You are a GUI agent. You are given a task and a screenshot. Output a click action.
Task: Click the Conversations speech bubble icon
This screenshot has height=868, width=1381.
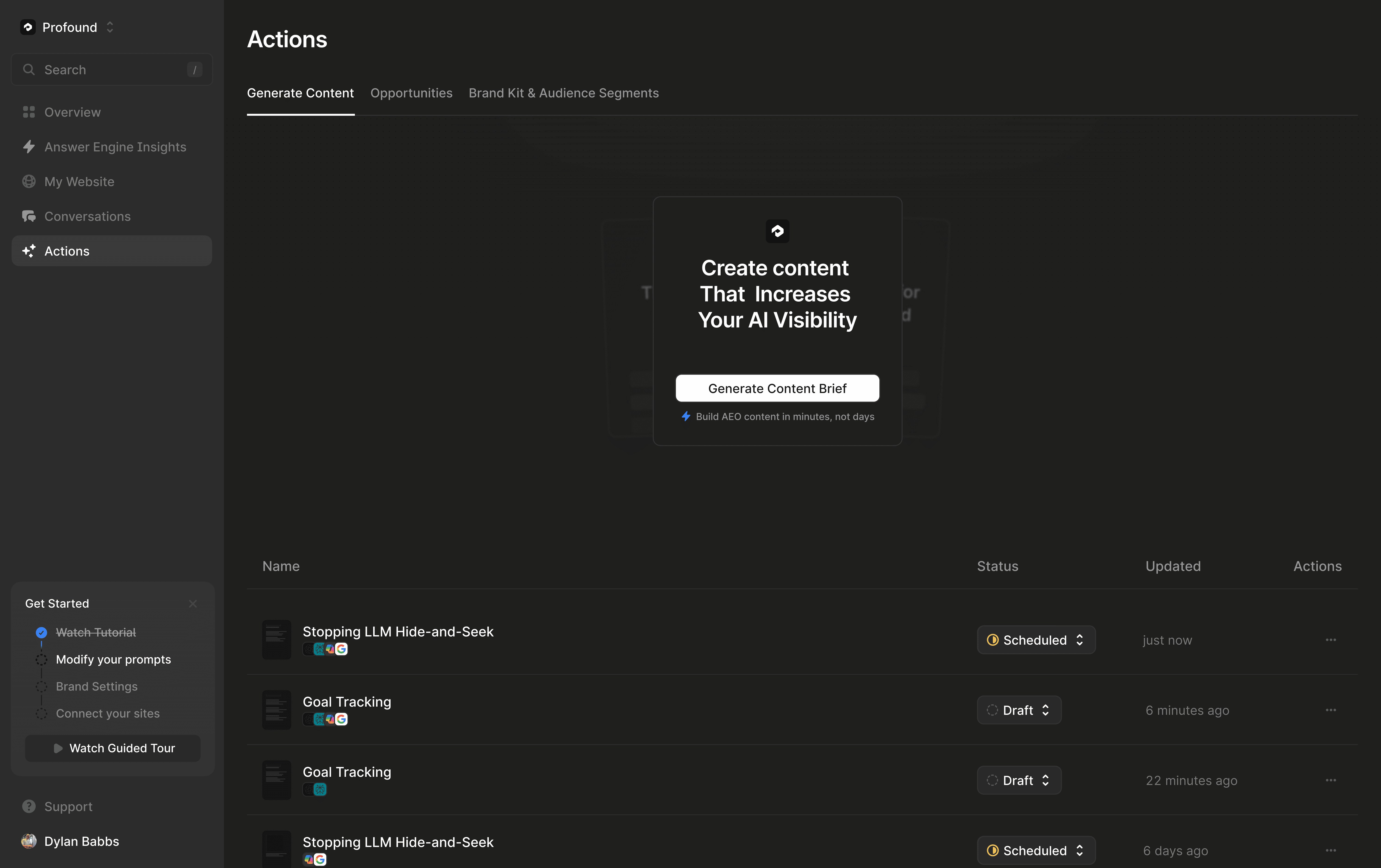coord(29,216)
